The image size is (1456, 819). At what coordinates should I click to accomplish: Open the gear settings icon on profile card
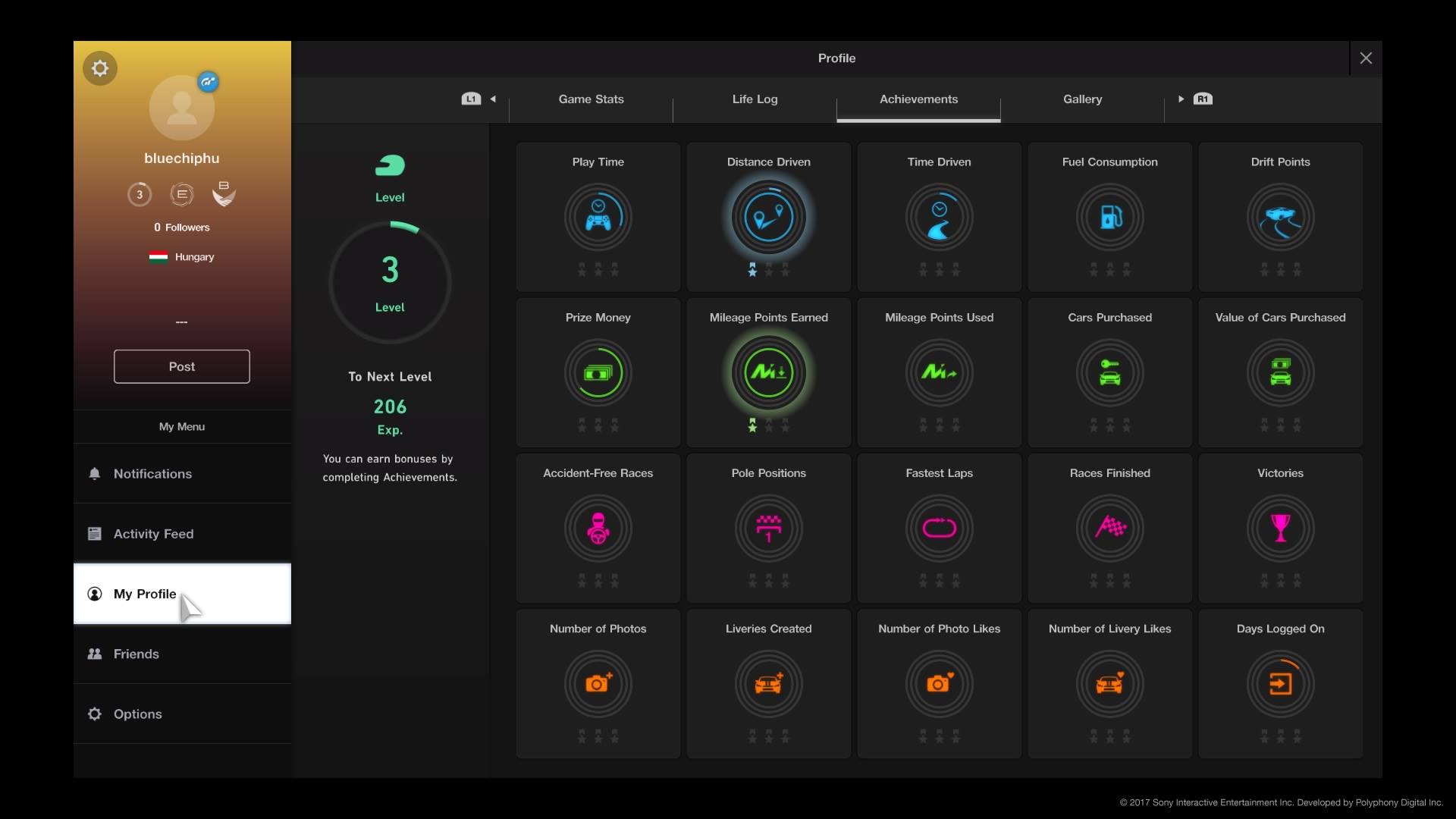pos(100,69)
